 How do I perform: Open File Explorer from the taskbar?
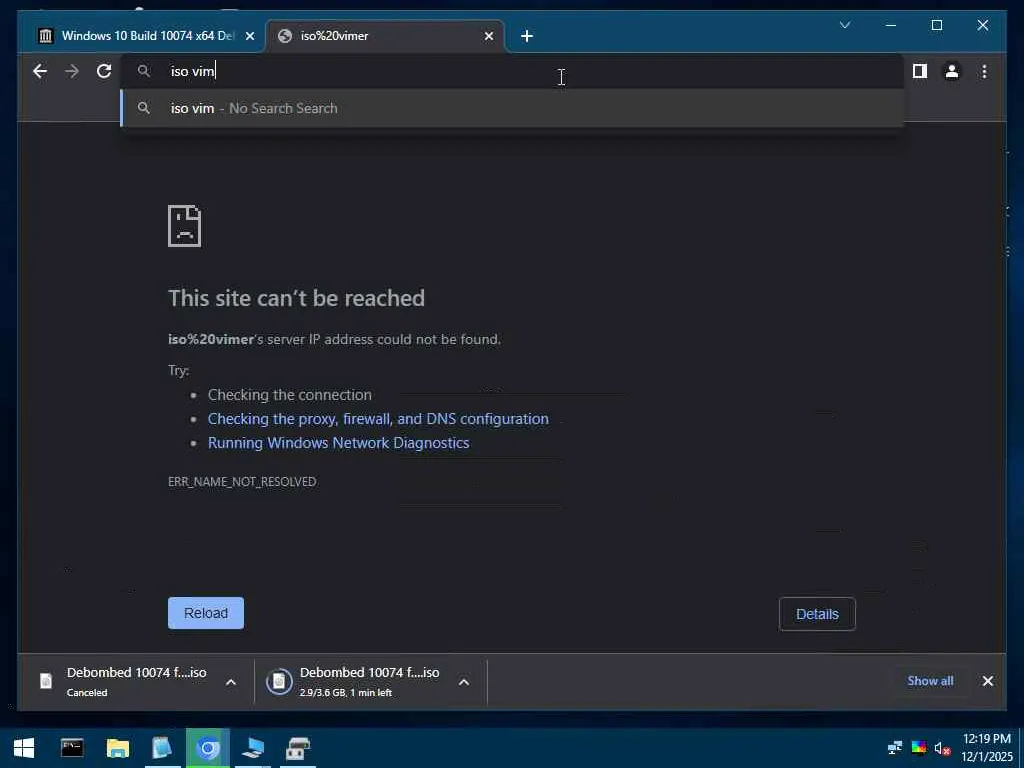[118, 748]
